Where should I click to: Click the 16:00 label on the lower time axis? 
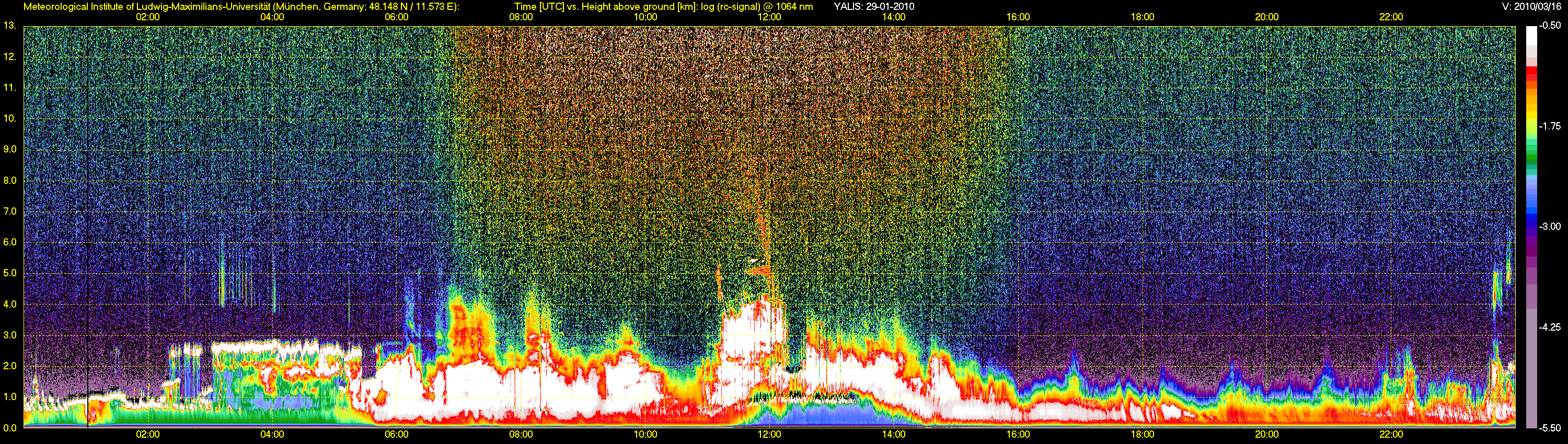(1018, 434)
